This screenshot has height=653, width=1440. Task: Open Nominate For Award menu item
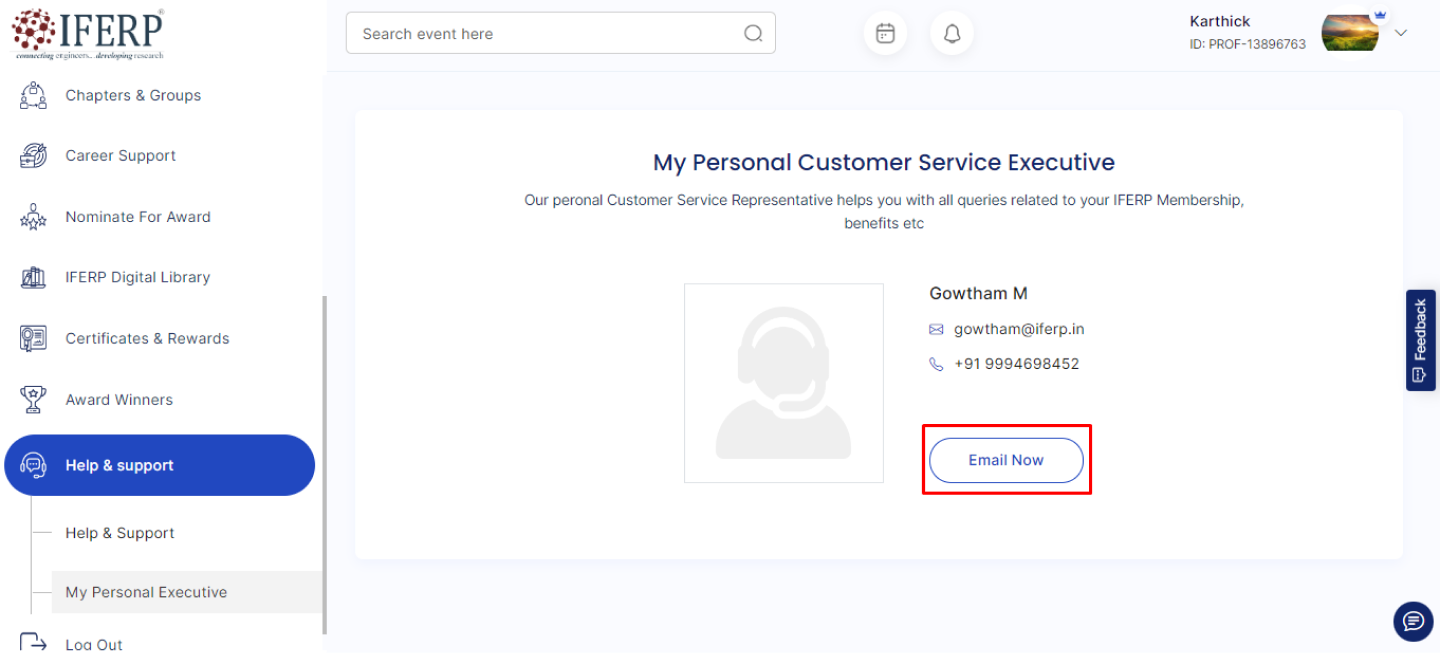(x=138, y=217)
